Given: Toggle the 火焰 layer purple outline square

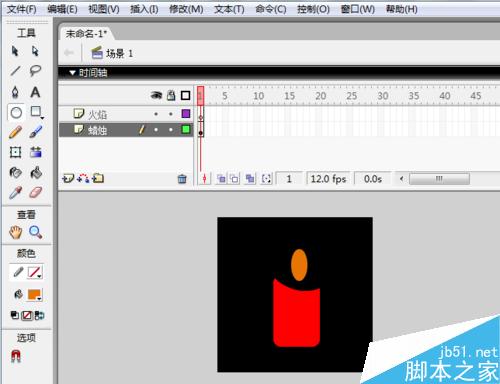Looking at the screenshot, I should tap(186, 114).
